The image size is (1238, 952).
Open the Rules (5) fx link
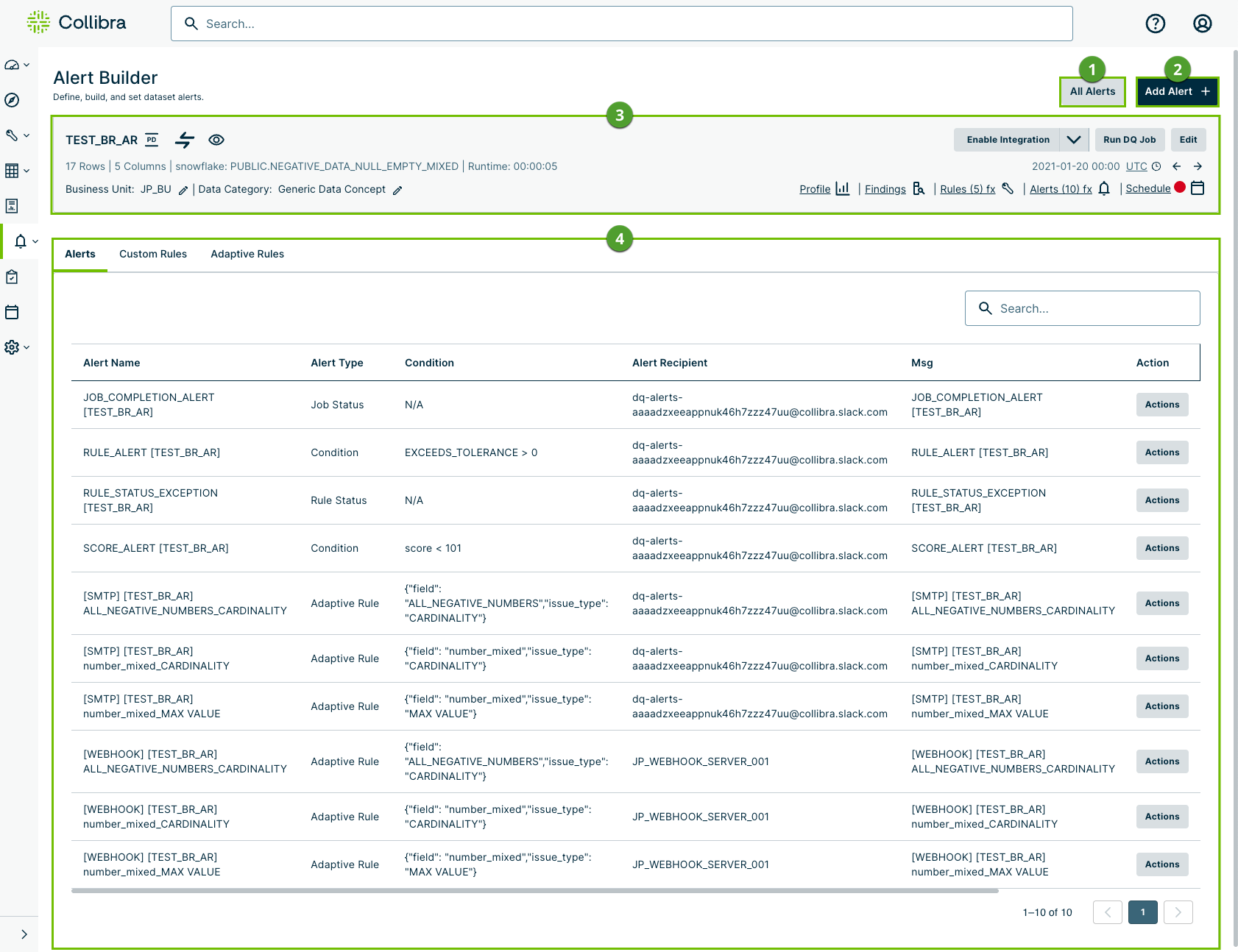click(x=966, y=188)
